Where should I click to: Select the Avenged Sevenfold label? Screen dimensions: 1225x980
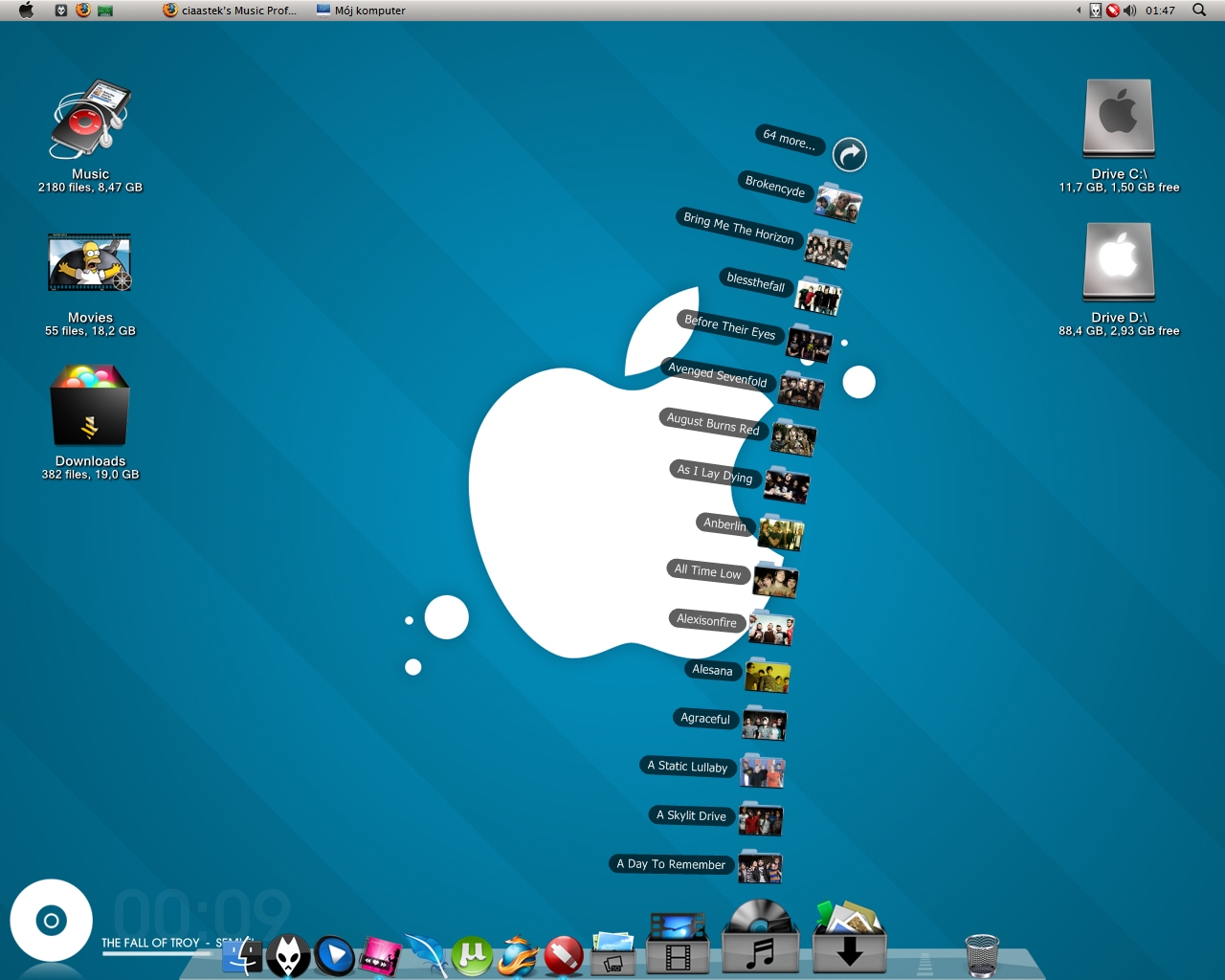click(718, 374)
